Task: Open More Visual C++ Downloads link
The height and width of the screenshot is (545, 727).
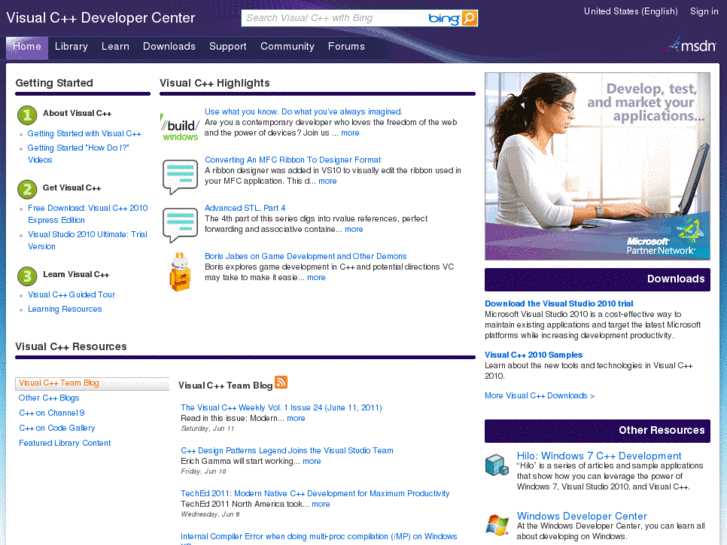Action: click(x=539, y=396)
